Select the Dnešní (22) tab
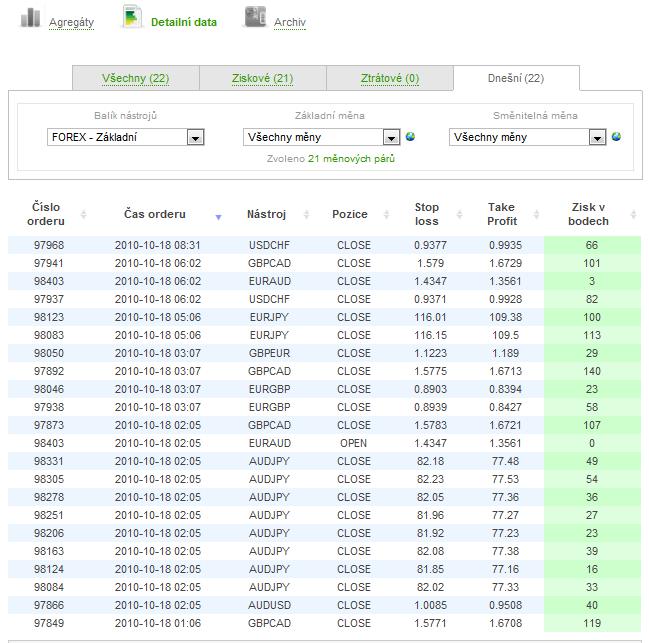Viewport: 649px width, 643px height. pyautogui.click(x=516, y=78)
